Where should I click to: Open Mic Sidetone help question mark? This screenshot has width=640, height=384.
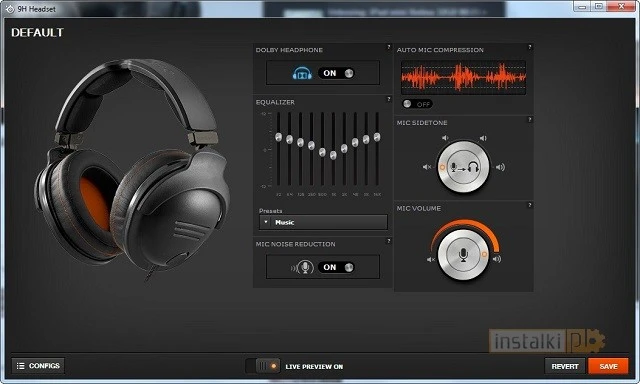(530, 120)
